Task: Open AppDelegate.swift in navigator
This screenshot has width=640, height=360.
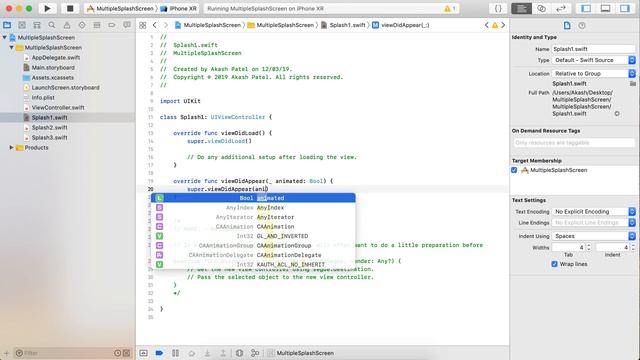Action: point(56,58)
